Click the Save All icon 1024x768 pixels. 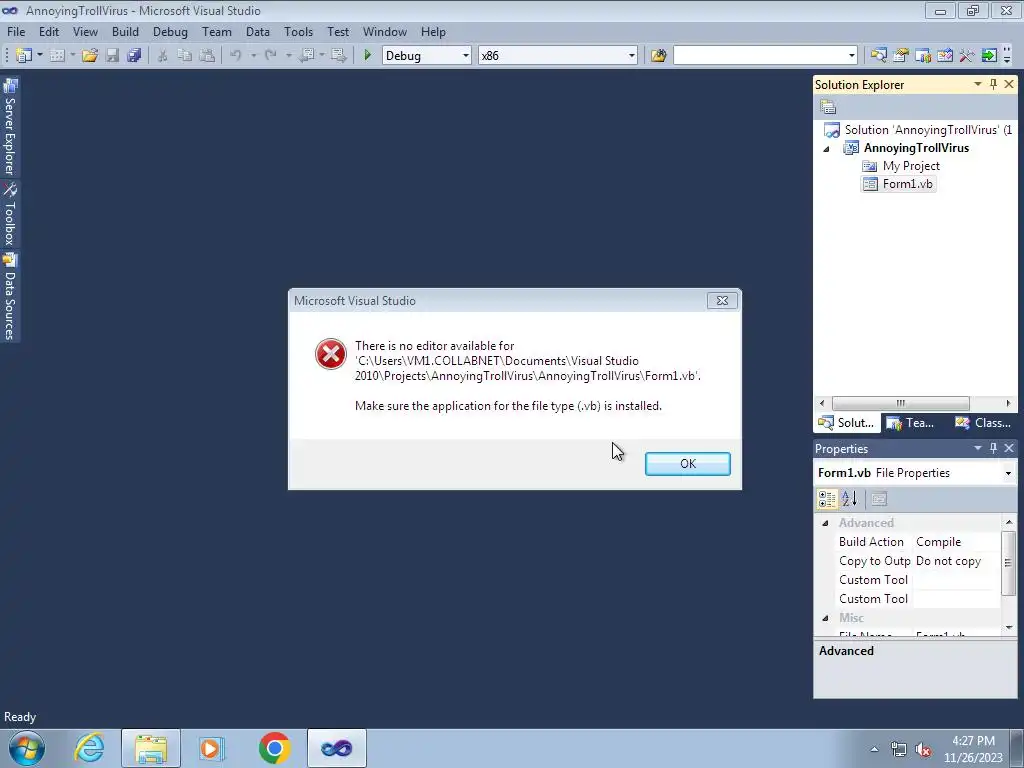135,56
